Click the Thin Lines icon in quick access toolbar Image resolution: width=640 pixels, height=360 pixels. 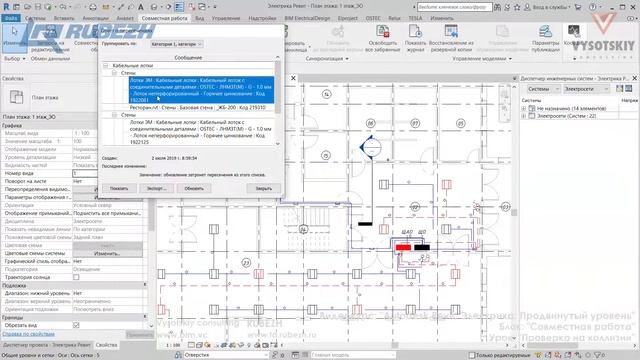(x=179, y=7)
